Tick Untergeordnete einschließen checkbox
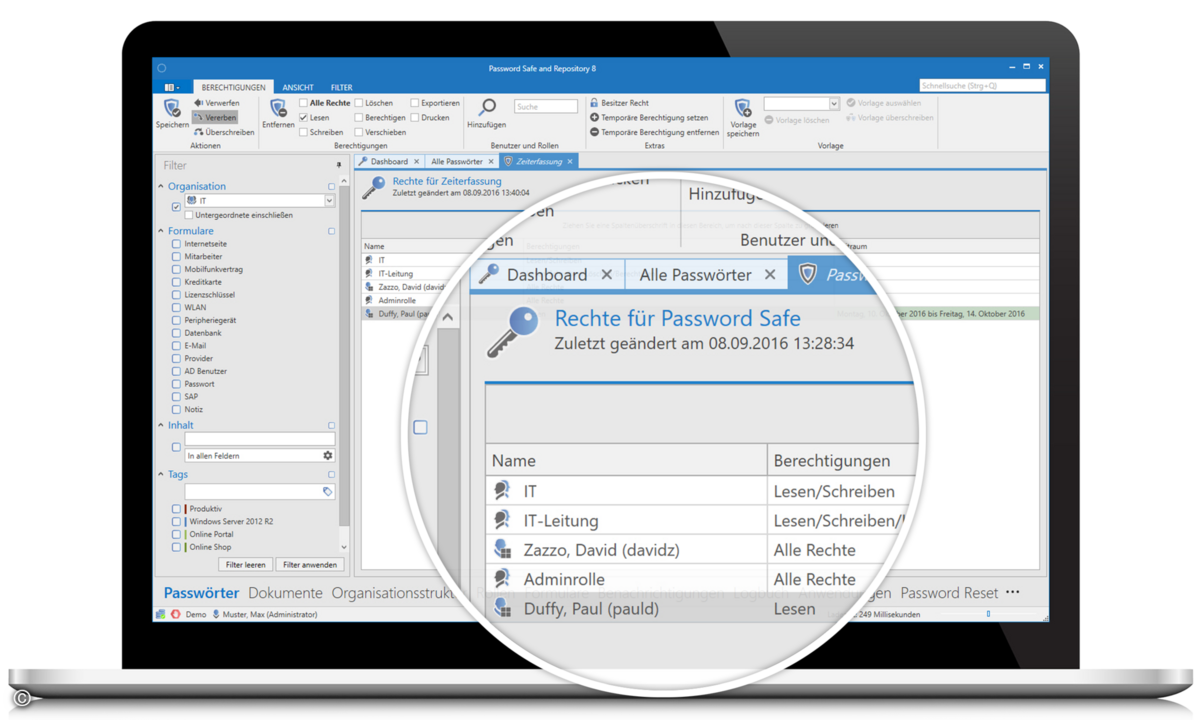This screenshot has height=720, width=1199. point(189,215)
